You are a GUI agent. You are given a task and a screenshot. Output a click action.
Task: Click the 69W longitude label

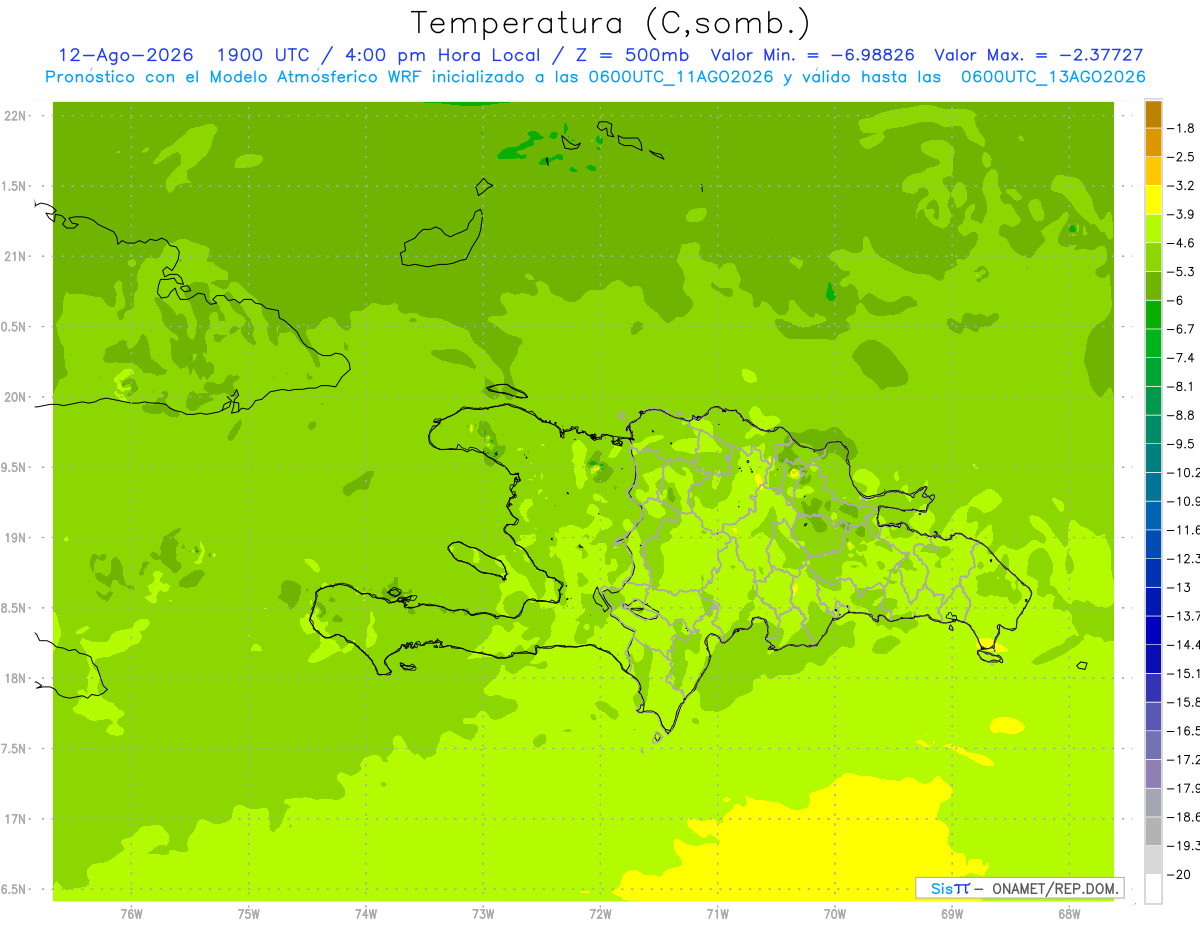(952, 914)
